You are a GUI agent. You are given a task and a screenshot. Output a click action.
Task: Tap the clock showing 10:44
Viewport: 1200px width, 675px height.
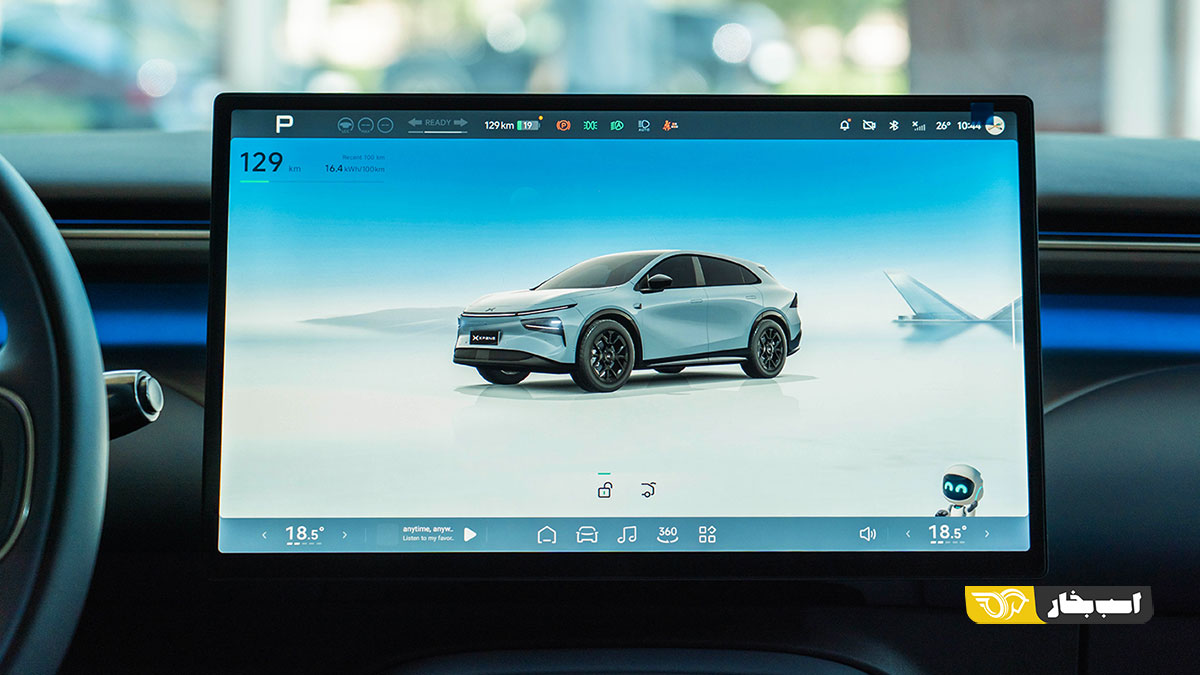point(969,126)
